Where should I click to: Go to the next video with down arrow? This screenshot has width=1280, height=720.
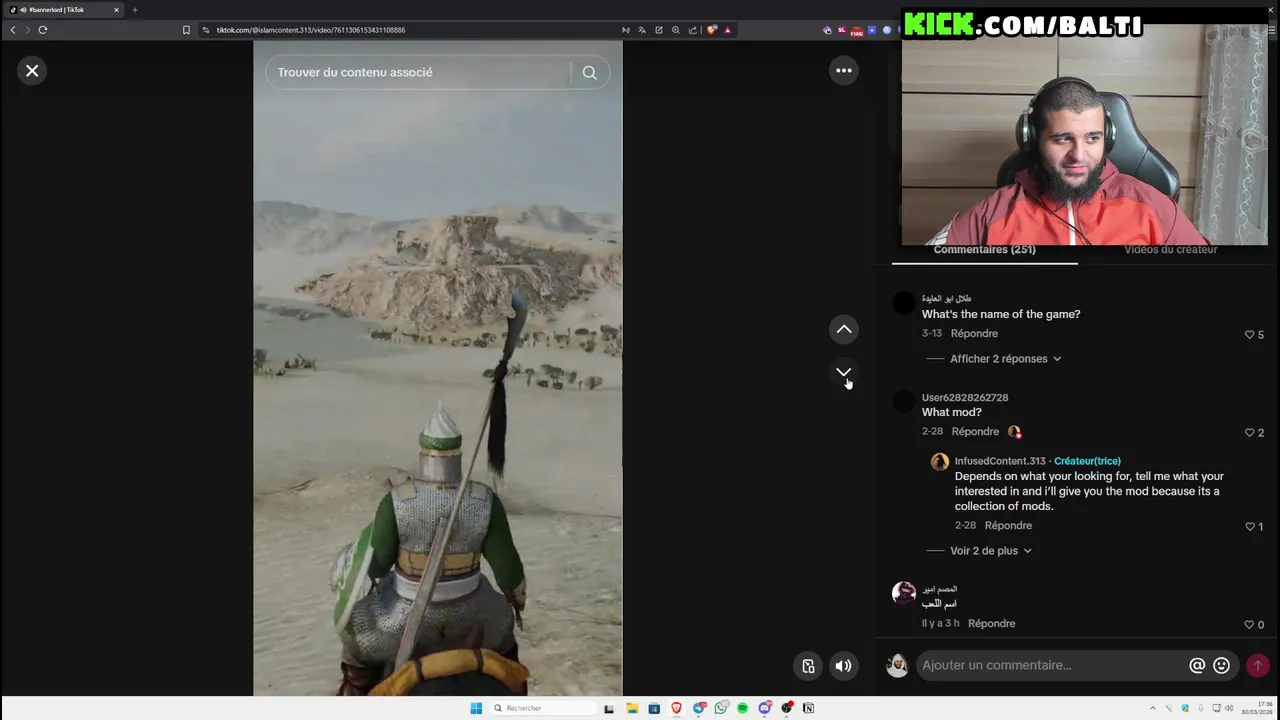coord(844,371)
